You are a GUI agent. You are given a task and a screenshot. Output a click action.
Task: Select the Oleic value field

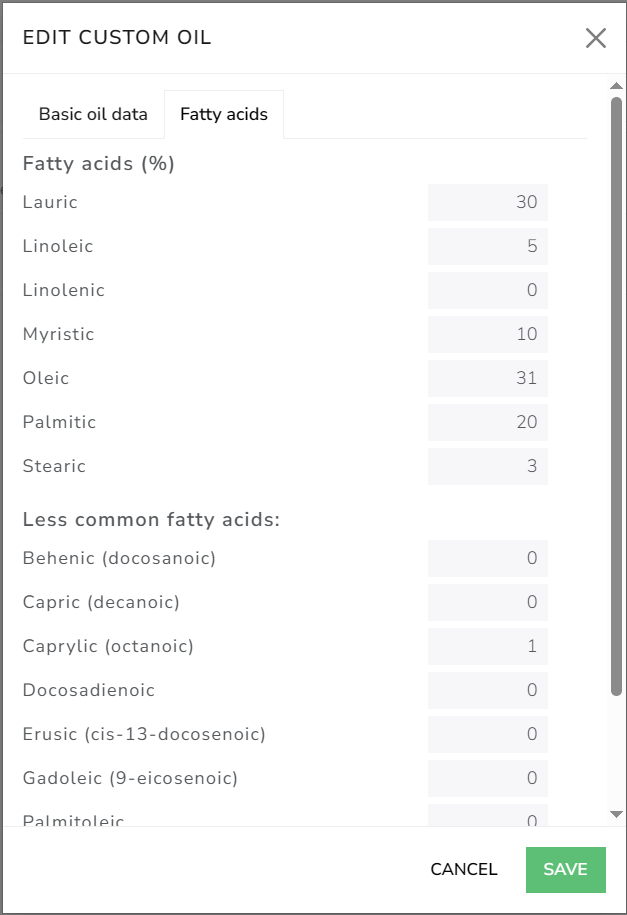(487, 378)
